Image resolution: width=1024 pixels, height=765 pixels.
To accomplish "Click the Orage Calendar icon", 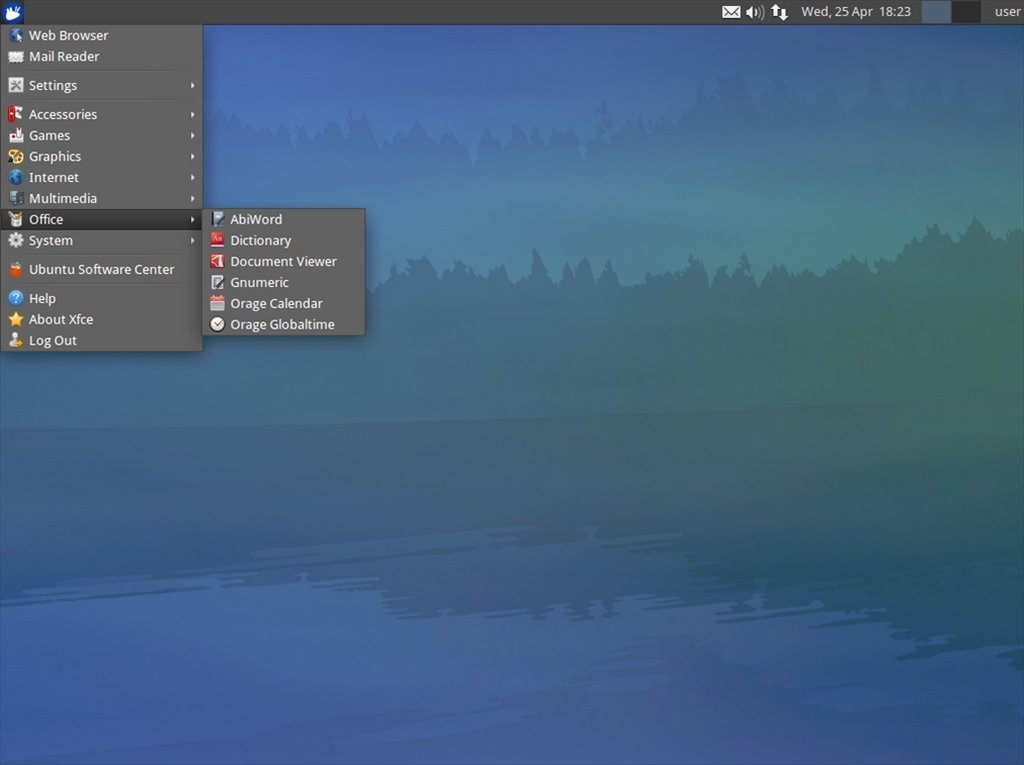I will coord(217,303).
